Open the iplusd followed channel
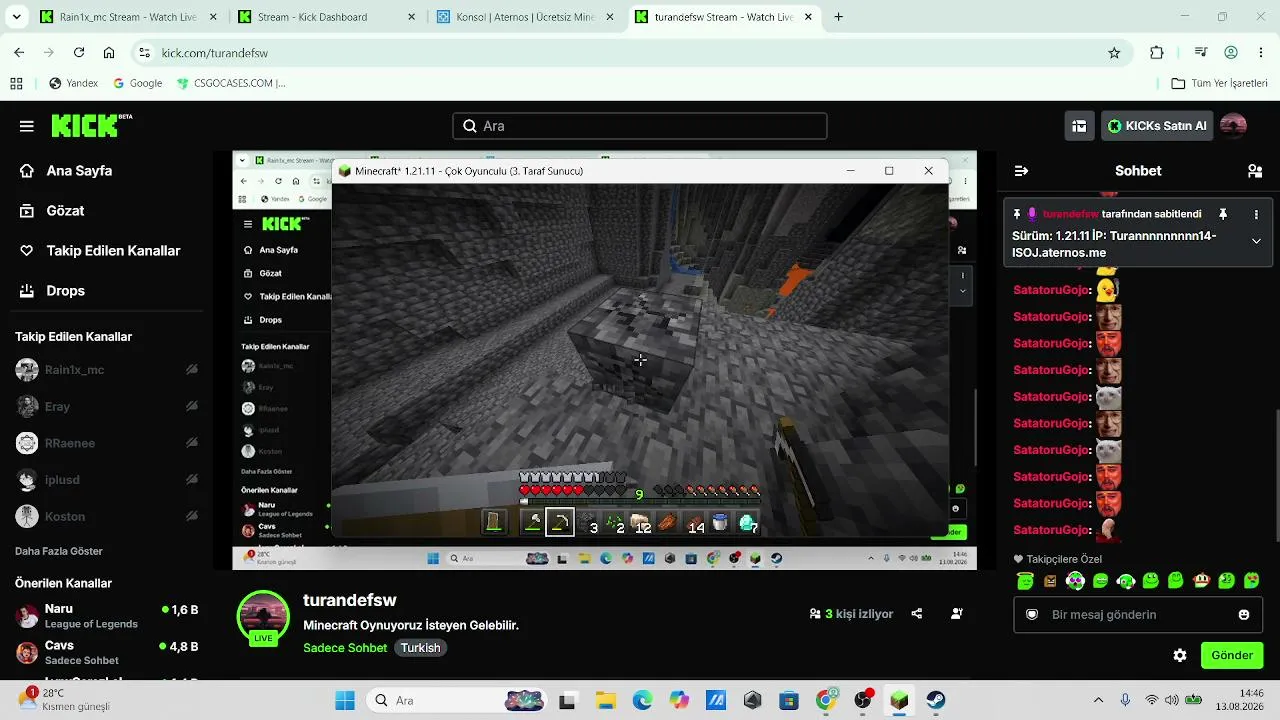The height and width of the screenshot is (720, 1280). [x=107, y=480]
